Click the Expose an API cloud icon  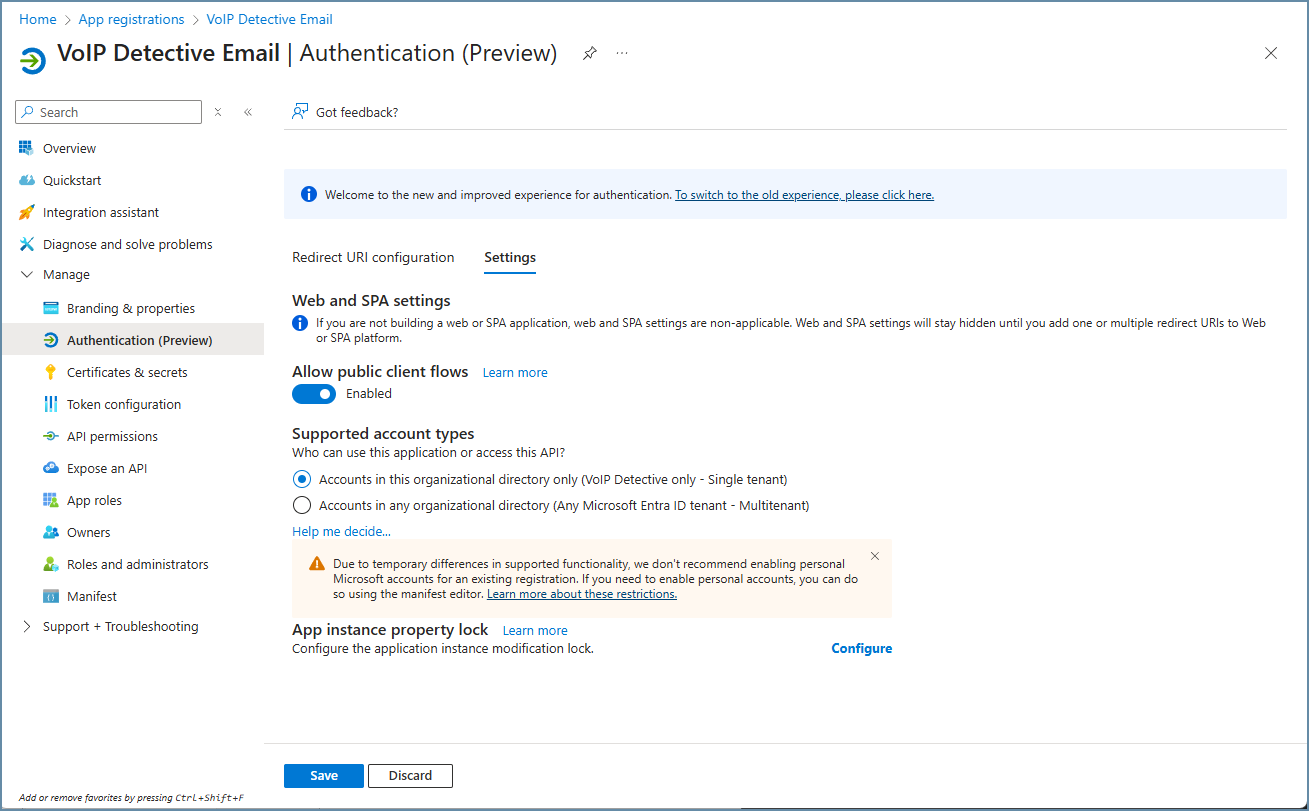pyautogui.click(x=51, y=468)
